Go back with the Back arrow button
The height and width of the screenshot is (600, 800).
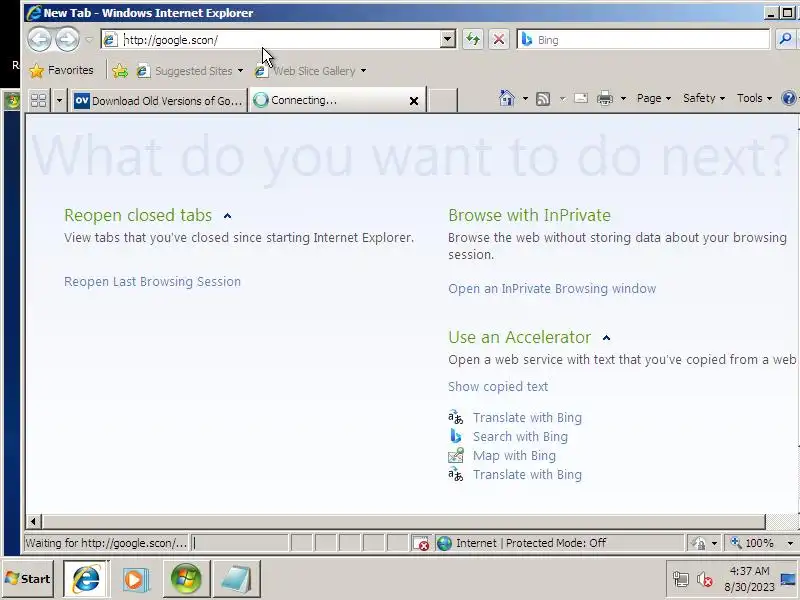click(39, 39)
